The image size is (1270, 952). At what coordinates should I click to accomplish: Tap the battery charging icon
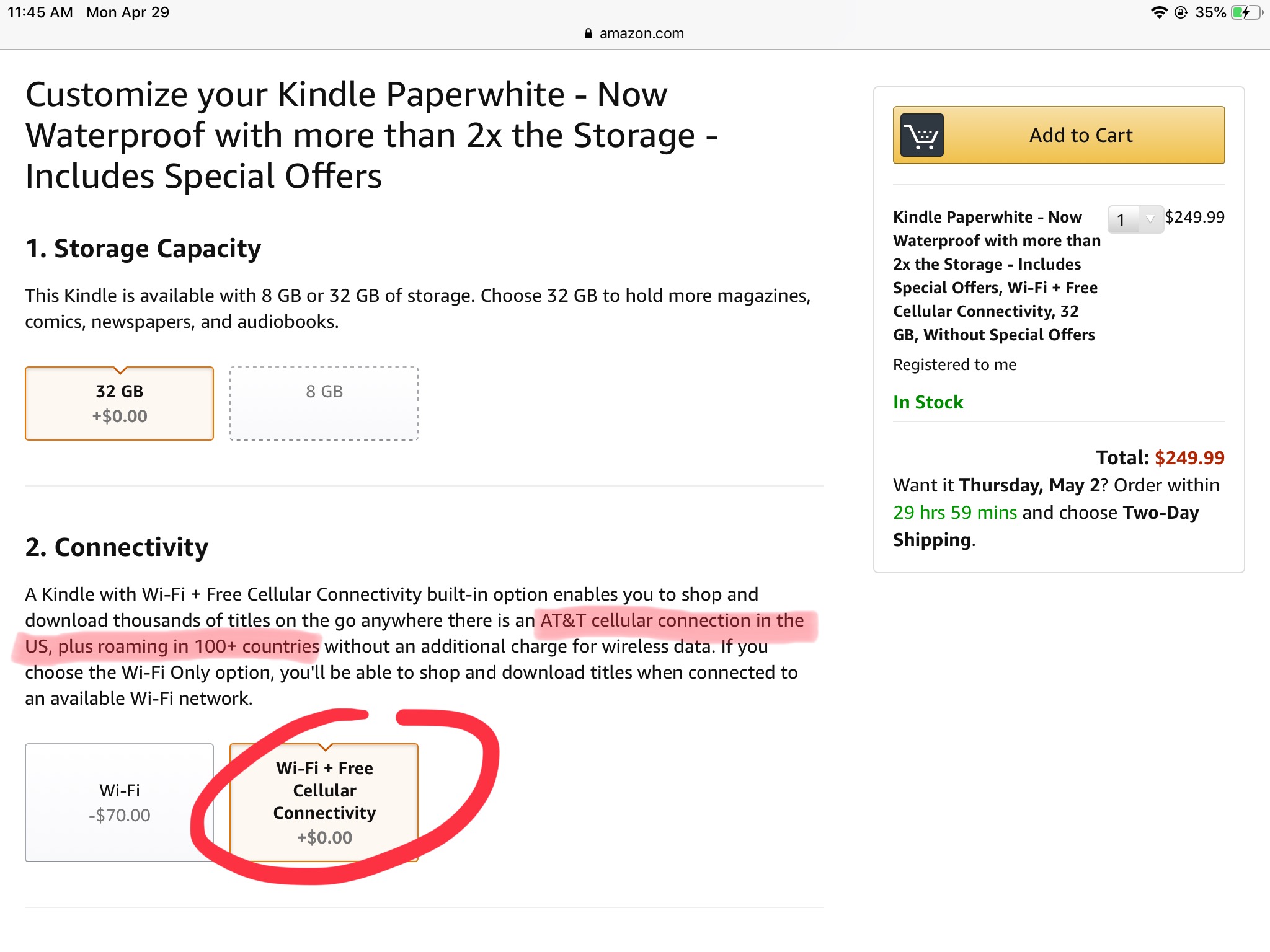(x=1245, y=12)
